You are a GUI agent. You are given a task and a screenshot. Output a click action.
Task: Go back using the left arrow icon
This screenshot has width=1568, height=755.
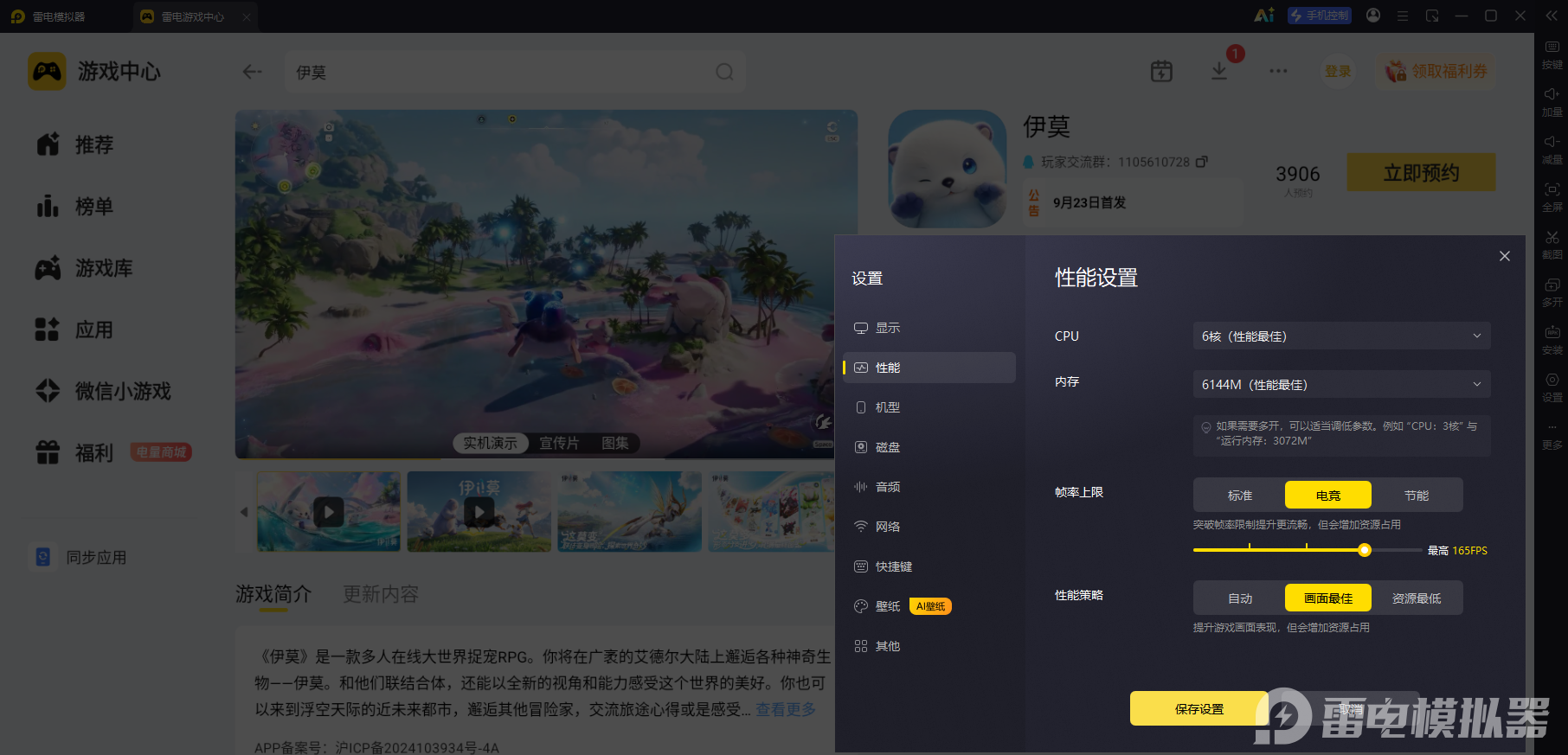(252, 72)
